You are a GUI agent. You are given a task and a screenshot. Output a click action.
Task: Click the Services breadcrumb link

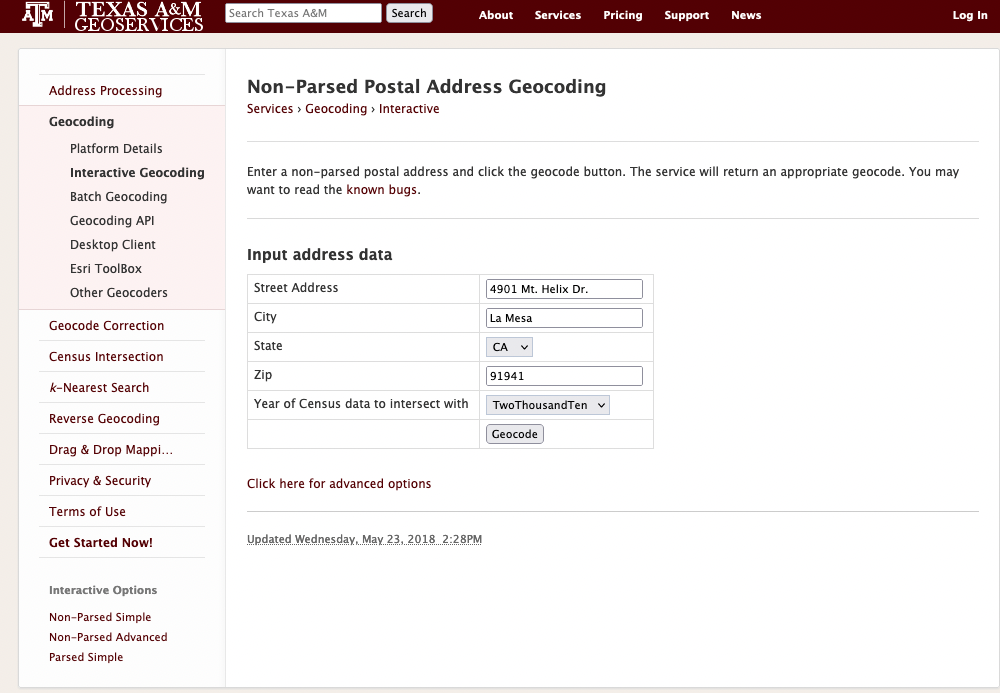[x=270, y=109]
